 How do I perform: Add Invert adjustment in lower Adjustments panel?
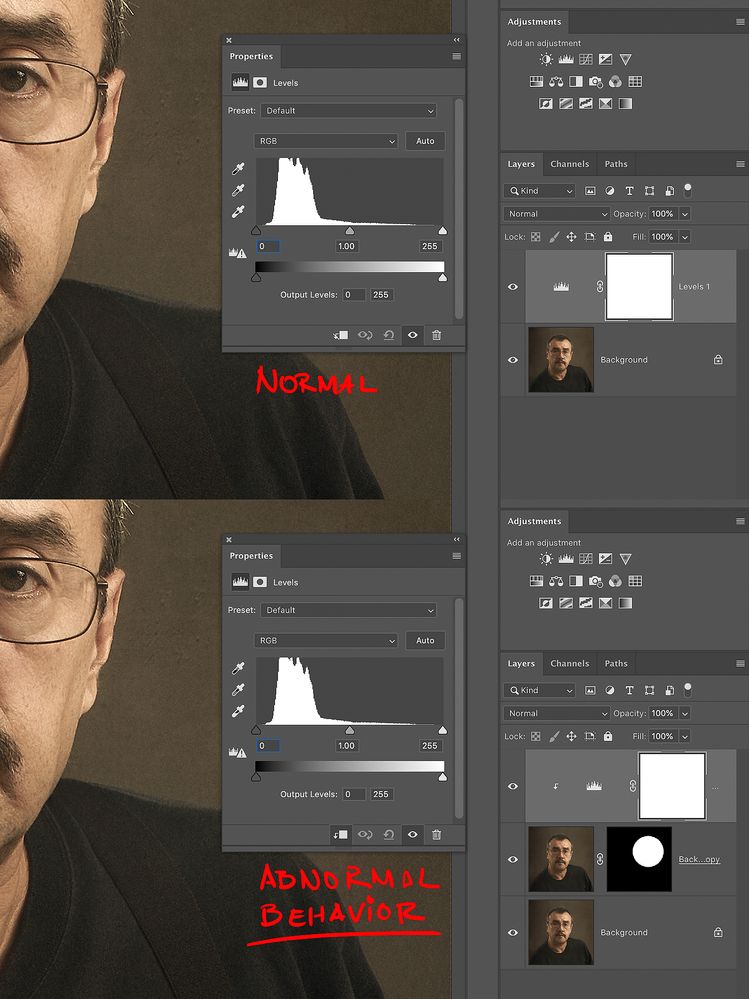(546, 603)
